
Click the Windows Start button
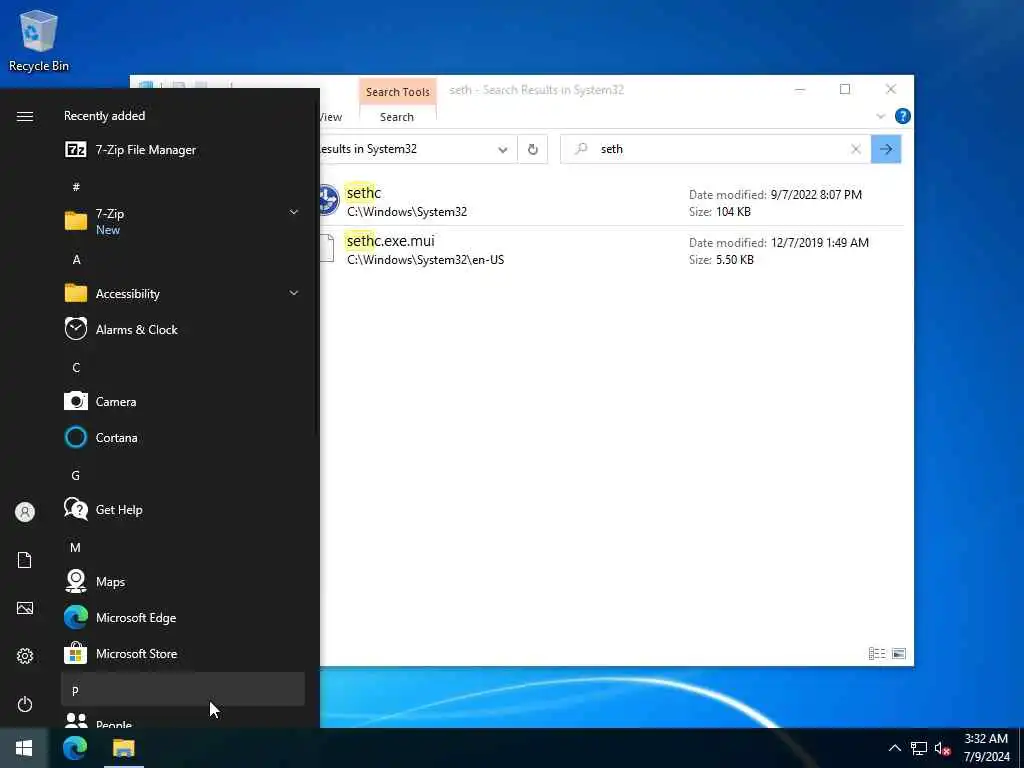click(24, 748)
